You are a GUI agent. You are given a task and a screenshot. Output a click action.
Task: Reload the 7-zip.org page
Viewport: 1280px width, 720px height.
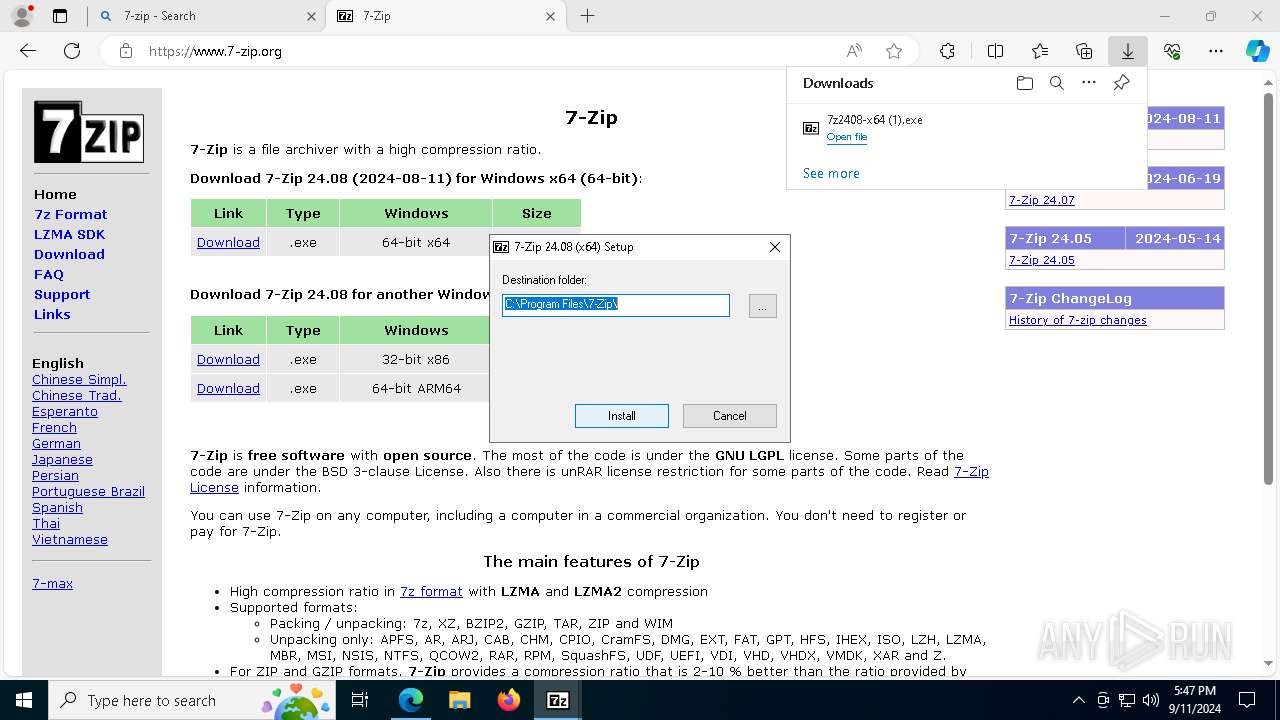click(x=72, y=51)
